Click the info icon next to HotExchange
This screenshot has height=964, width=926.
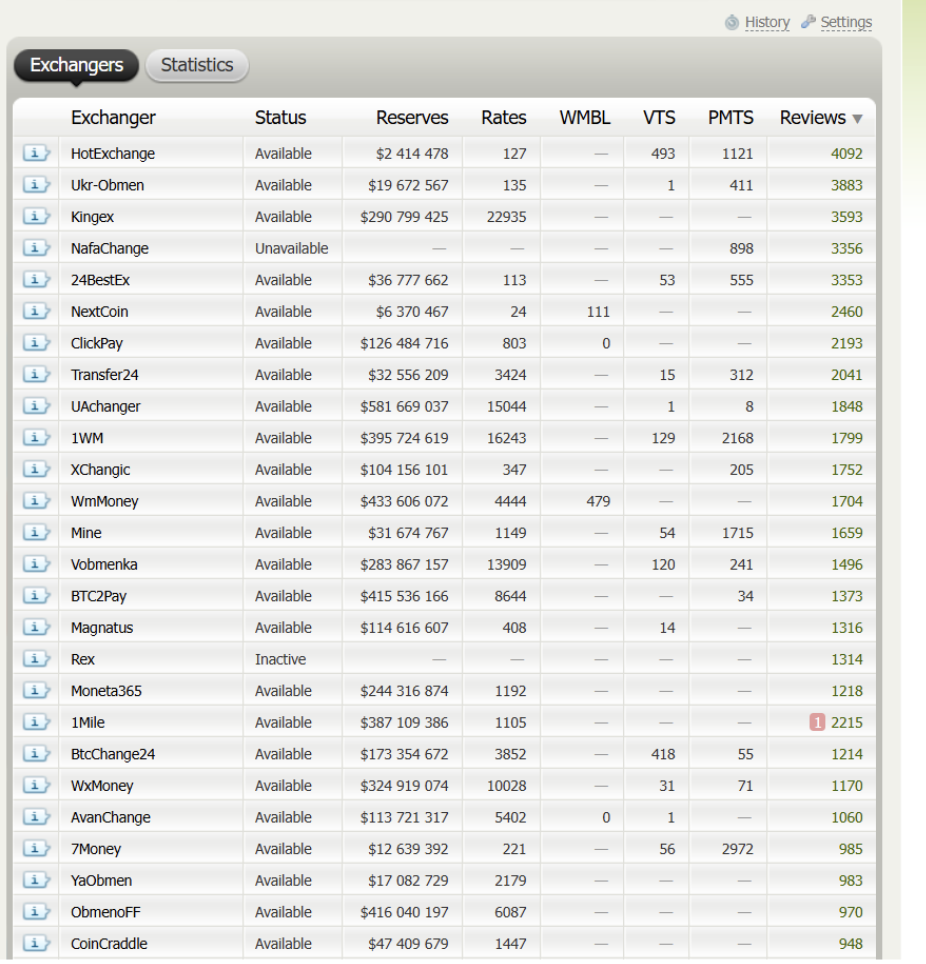(x=36, y=154)
